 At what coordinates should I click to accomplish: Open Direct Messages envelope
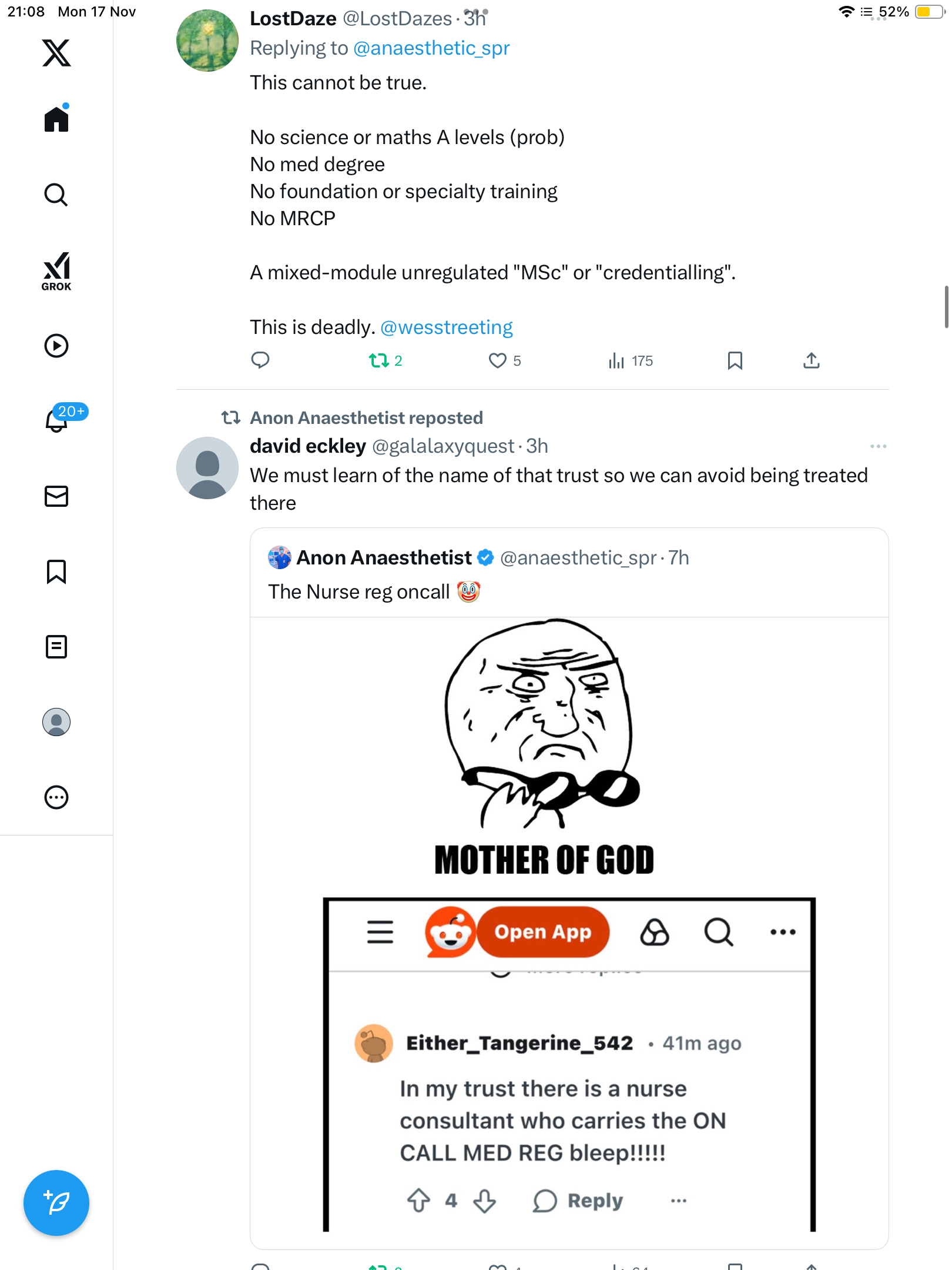point(56,496)
